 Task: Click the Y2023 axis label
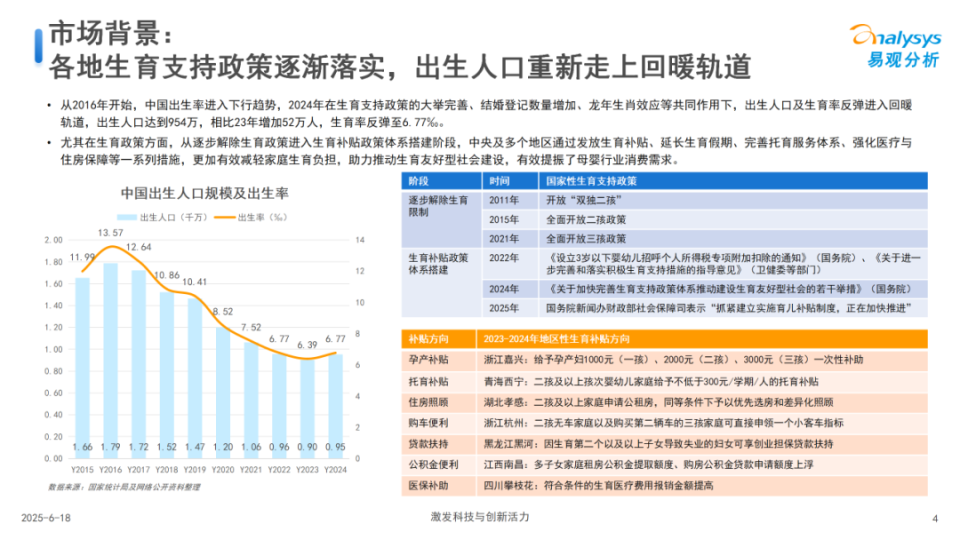[307, 470]
